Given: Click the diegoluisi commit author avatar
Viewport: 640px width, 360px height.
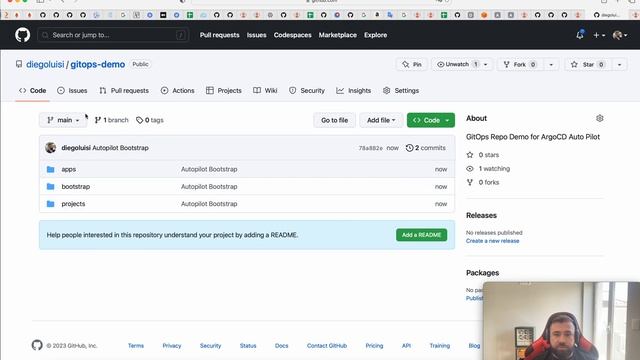Looking at the screenshot, I should click(51, 148).
